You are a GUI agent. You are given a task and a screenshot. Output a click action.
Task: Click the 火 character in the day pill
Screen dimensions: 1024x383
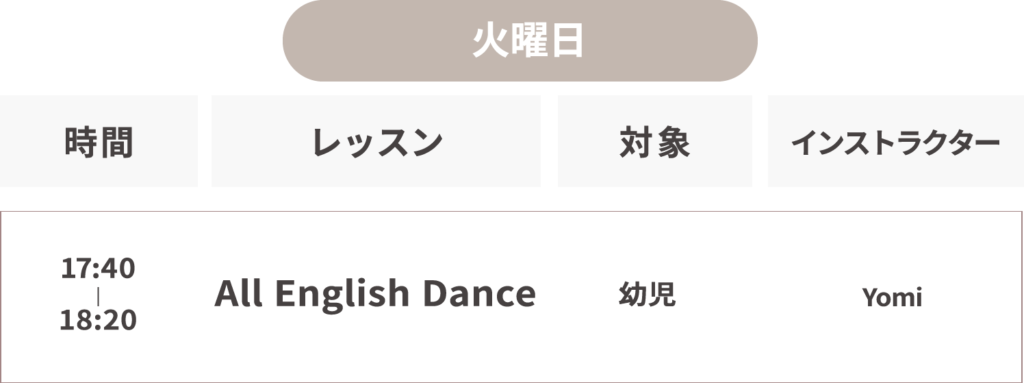coord(490,42)
